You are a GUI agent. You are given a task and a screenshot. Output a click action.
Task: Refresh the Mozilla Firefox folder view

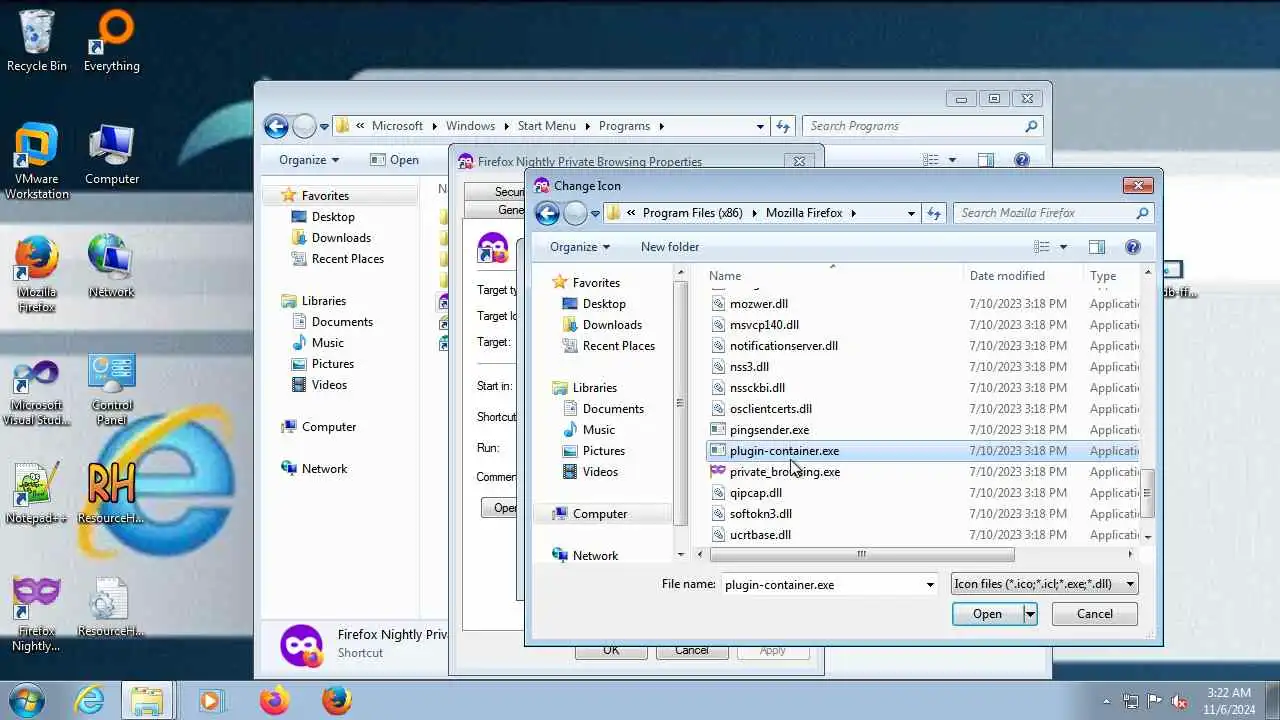coord(934,213)
